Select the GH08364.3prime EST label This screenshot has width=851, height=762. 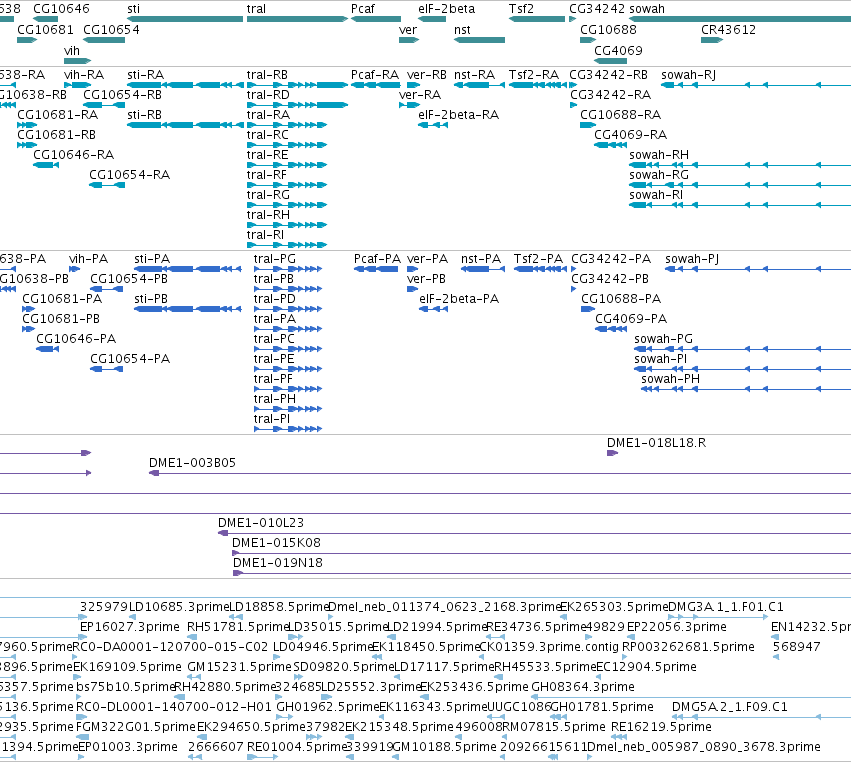tap(582, 687)
